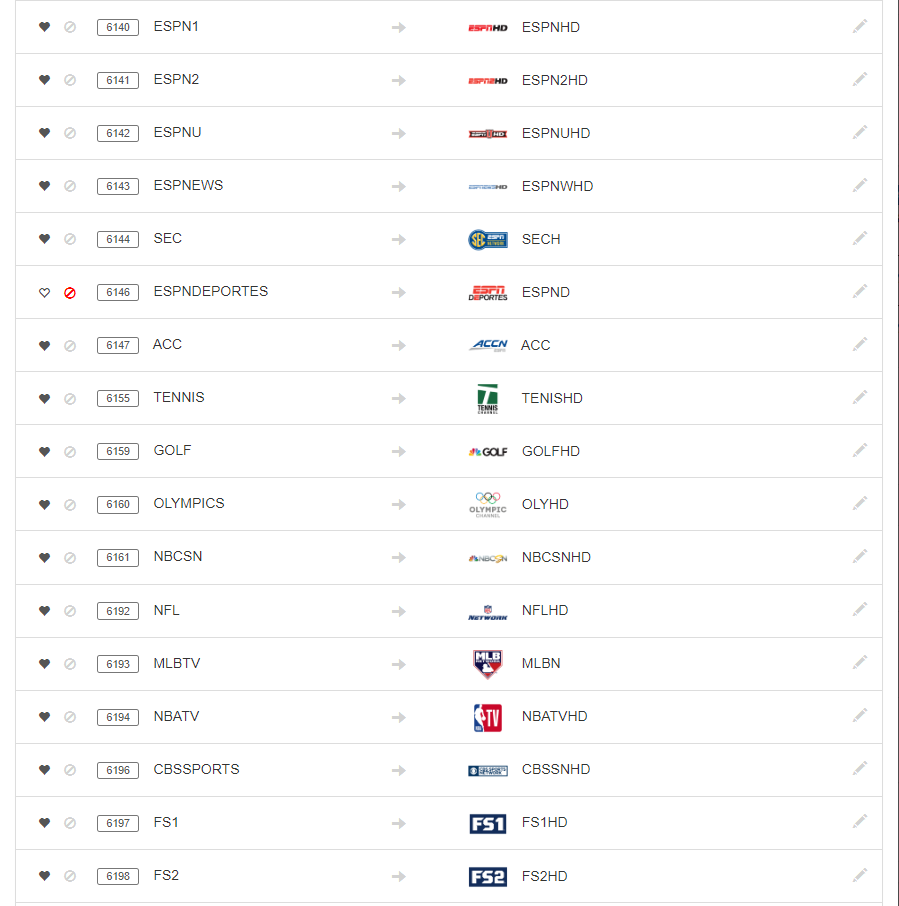Click the ESPN Deportes channel logo

pos(488,292)
